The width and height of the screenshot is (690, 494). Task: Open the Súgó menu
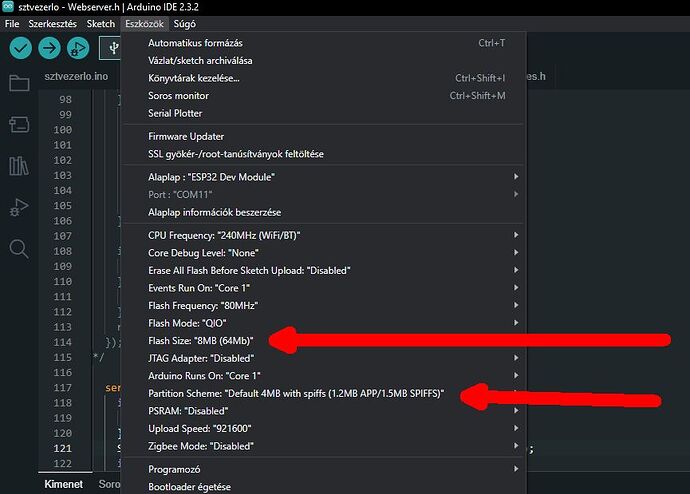(184, 24)
